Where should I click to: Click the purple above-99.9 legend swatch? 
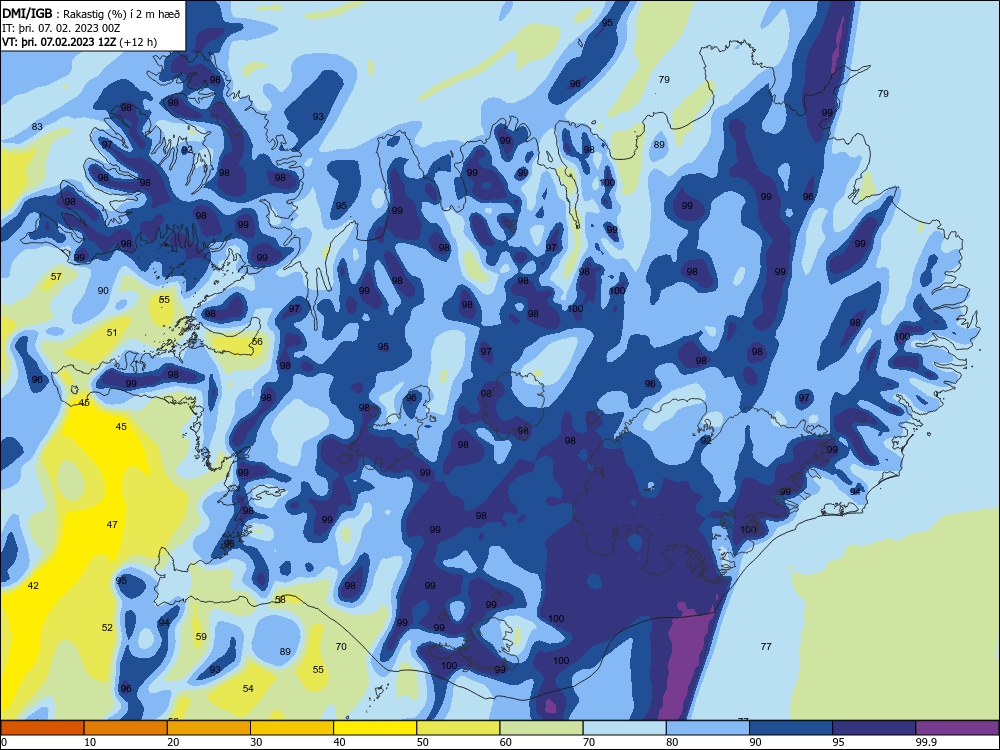957,728
